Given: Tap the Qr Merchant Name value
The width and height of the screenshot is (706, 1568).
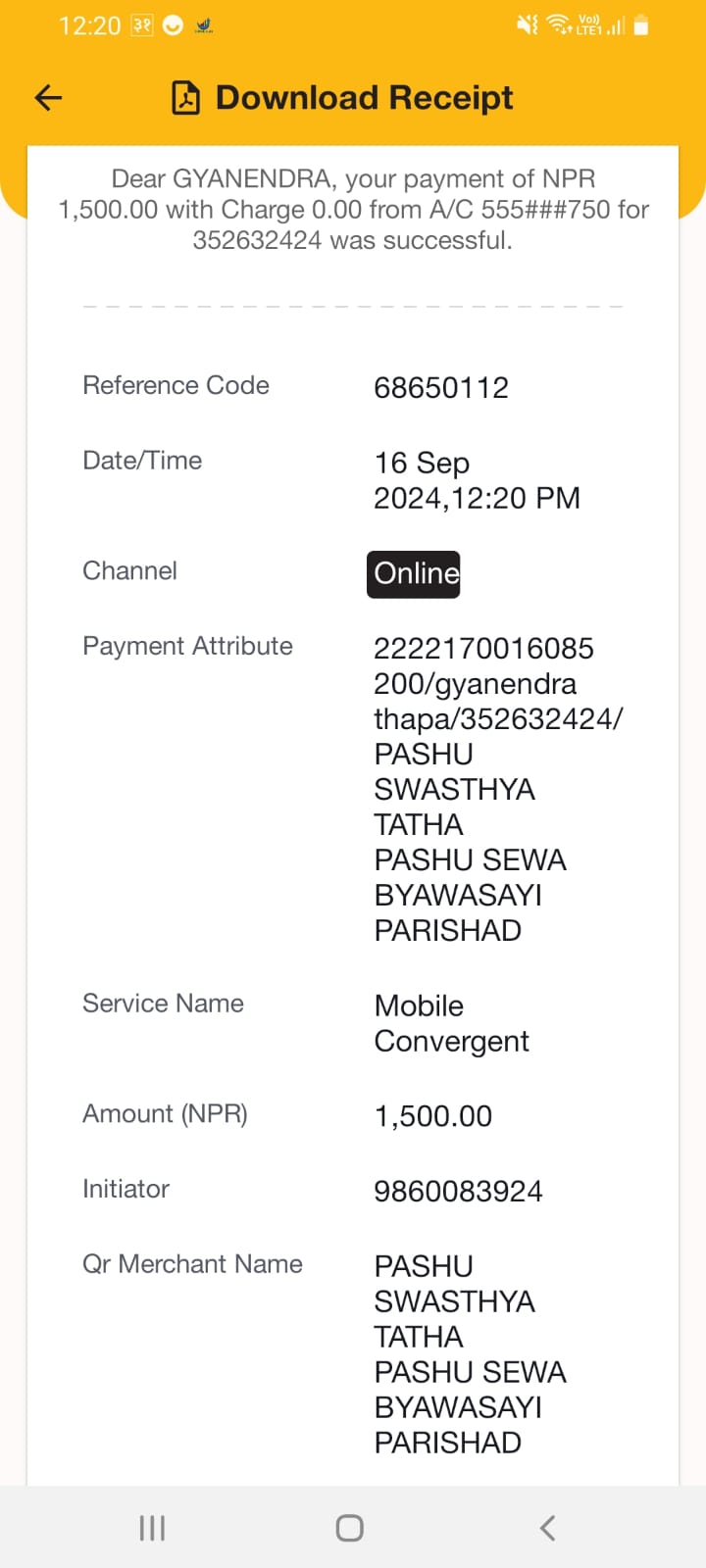Looking at the screenshot, I should 471,1354.
